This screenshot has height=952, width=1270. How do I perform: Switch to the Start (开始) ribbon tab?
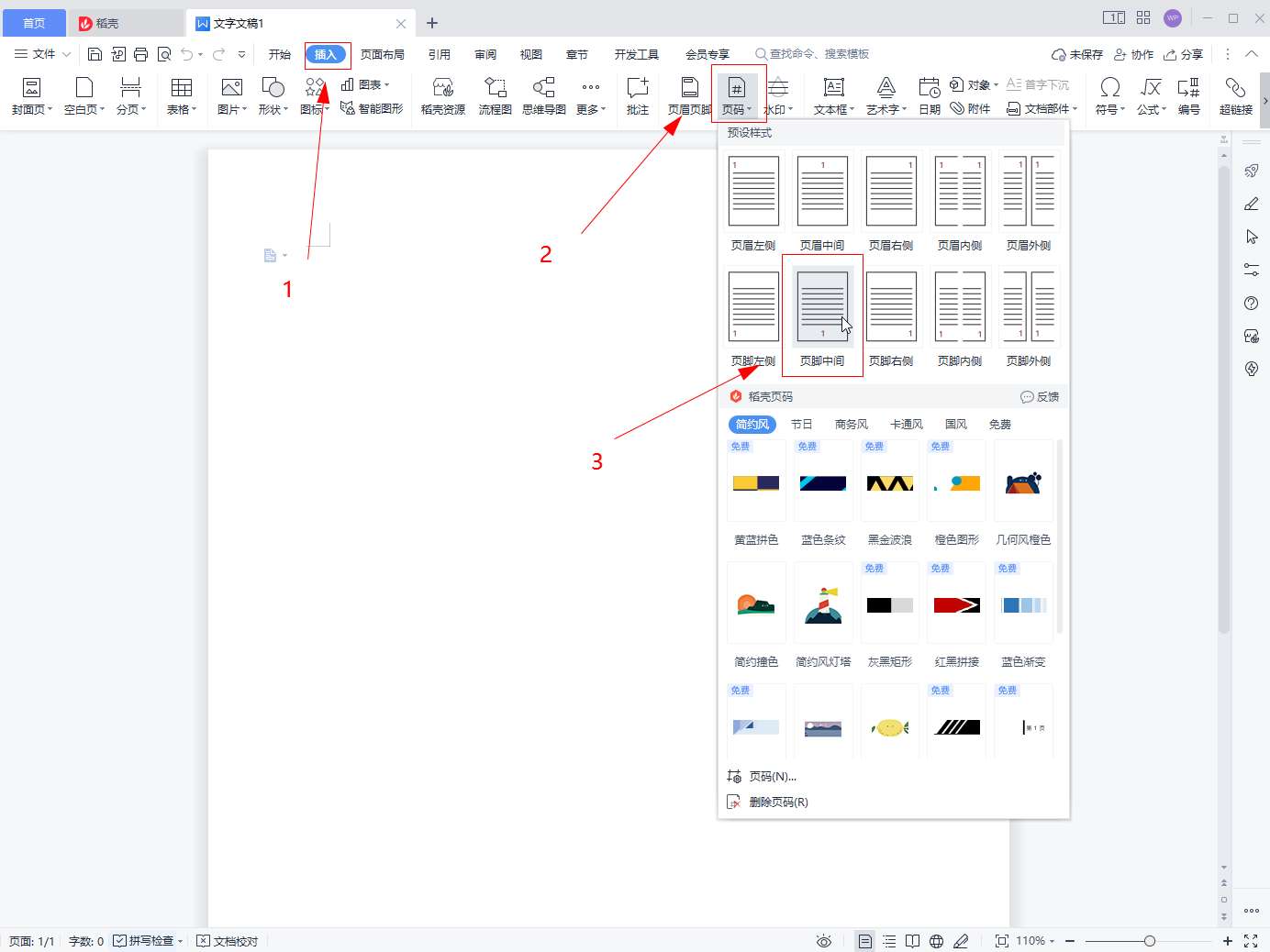click(x=280, y=54)
